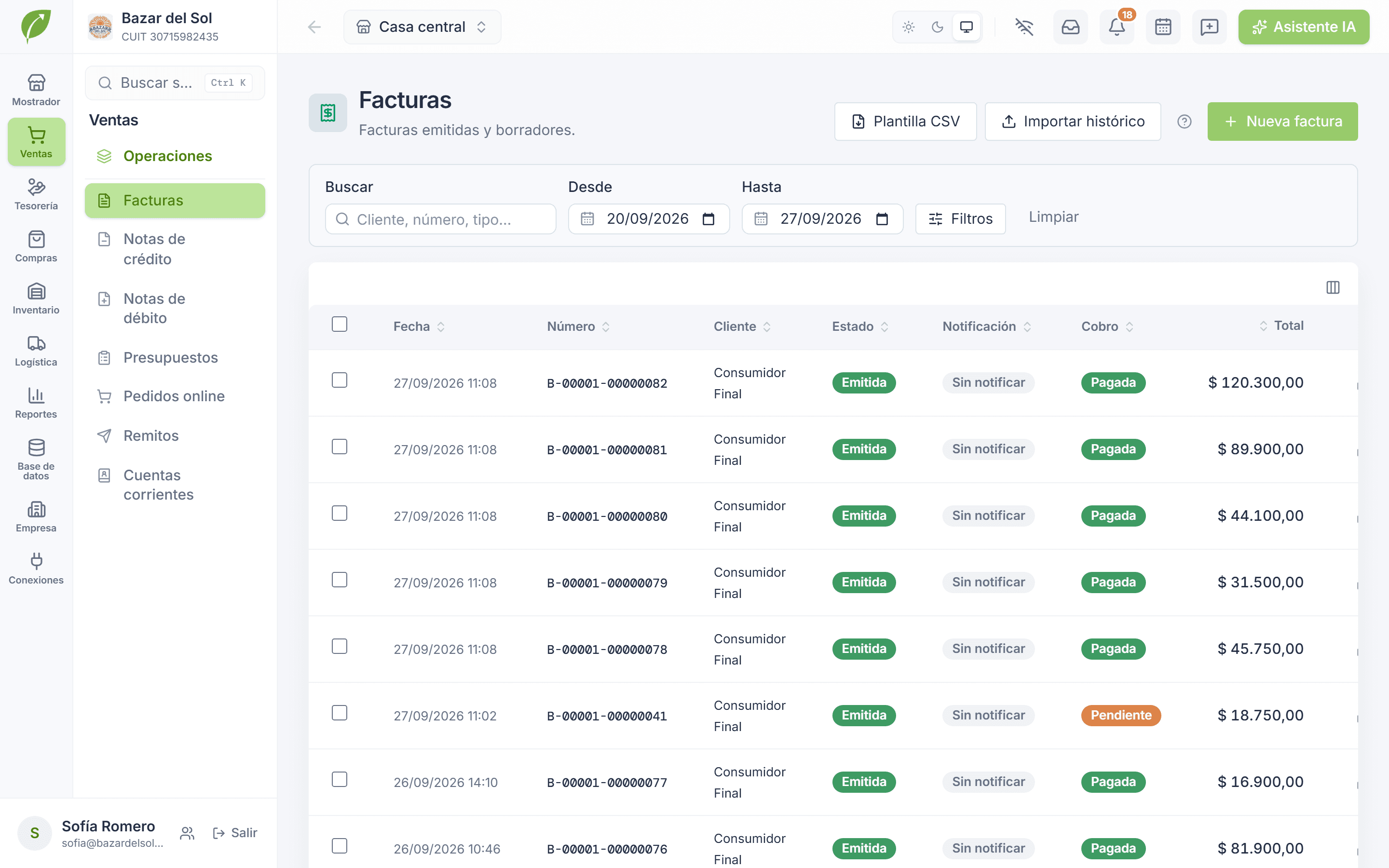This screenshot has height=868, width=1389.
Task: Open the column settings icon
Action: pyautogui.click(x=1333, y=287)
